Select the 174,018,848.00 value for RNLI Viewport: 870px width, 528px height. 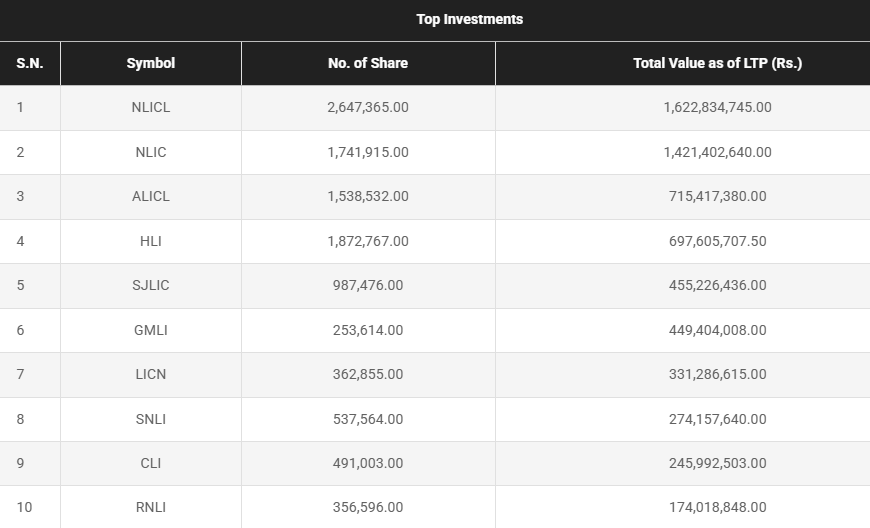pyautogui.click(x=717, y=508)
